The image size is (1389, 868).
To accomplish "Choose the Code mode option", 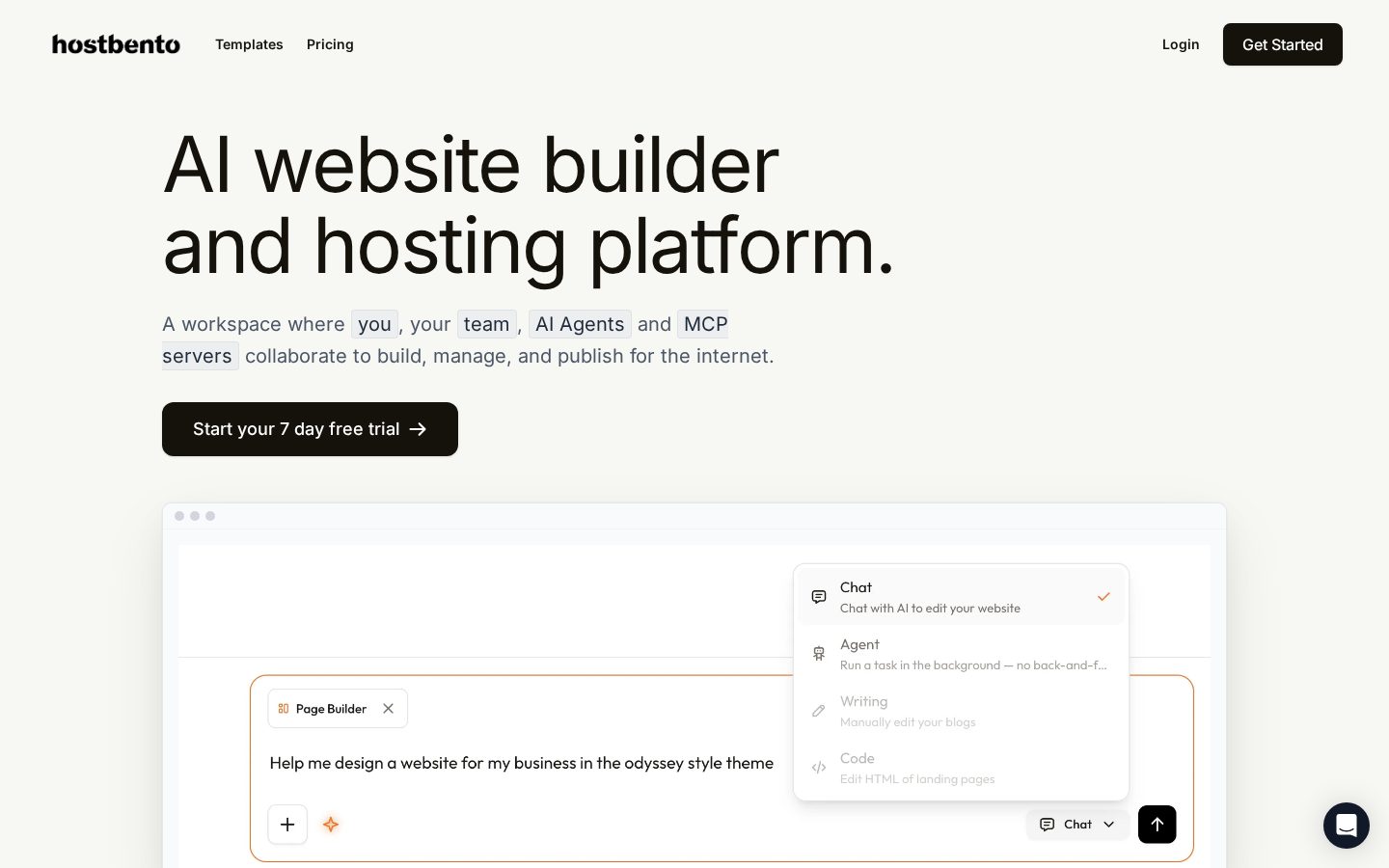I will click(961, 768).
